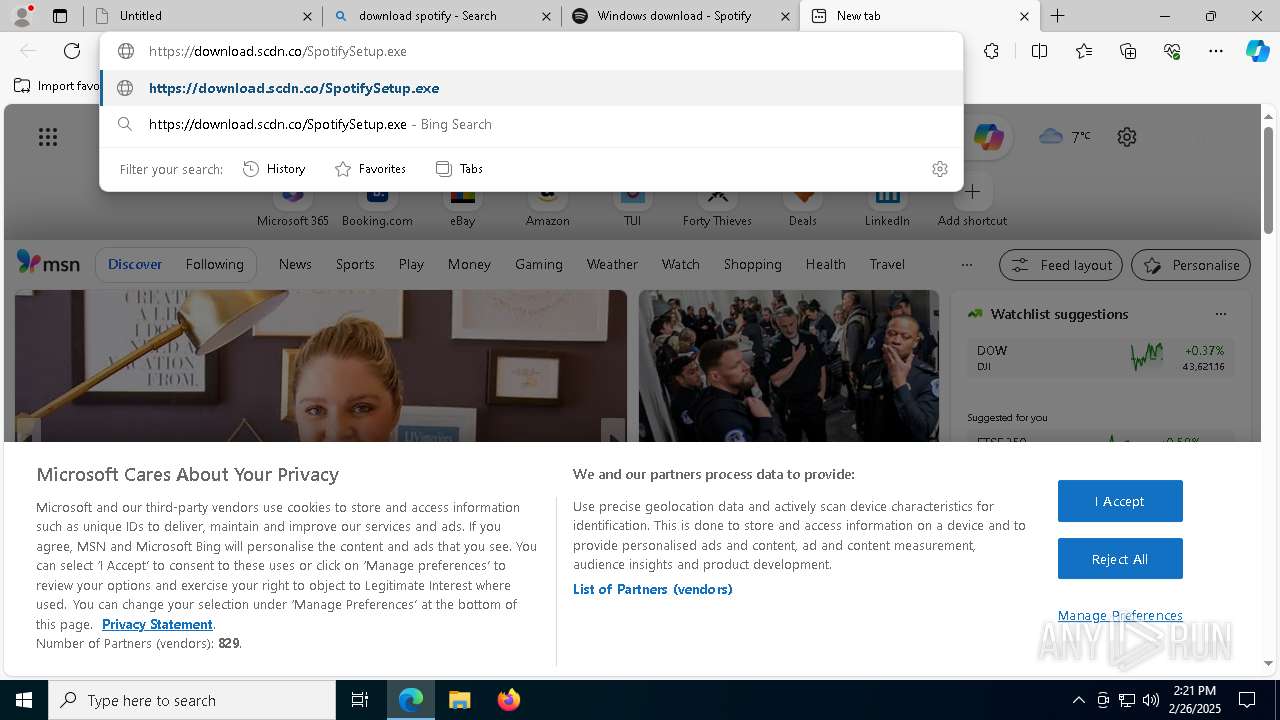Select the SpotifySetup.exe URL suggestion
The image size is (1280, 720).
point(531,88)
